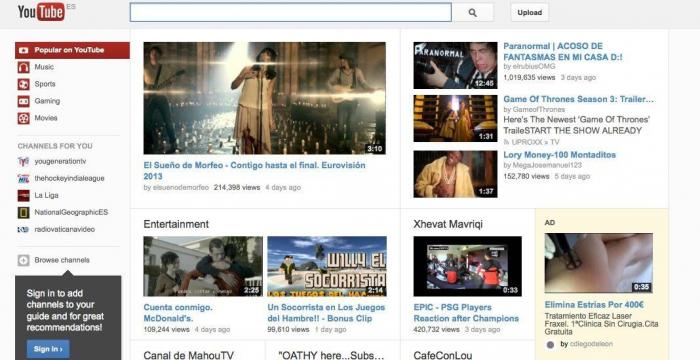Click the Gaming controller icon
Image resolution: width=700 pixels, height=360 pixels.
(x=24, y=101)
